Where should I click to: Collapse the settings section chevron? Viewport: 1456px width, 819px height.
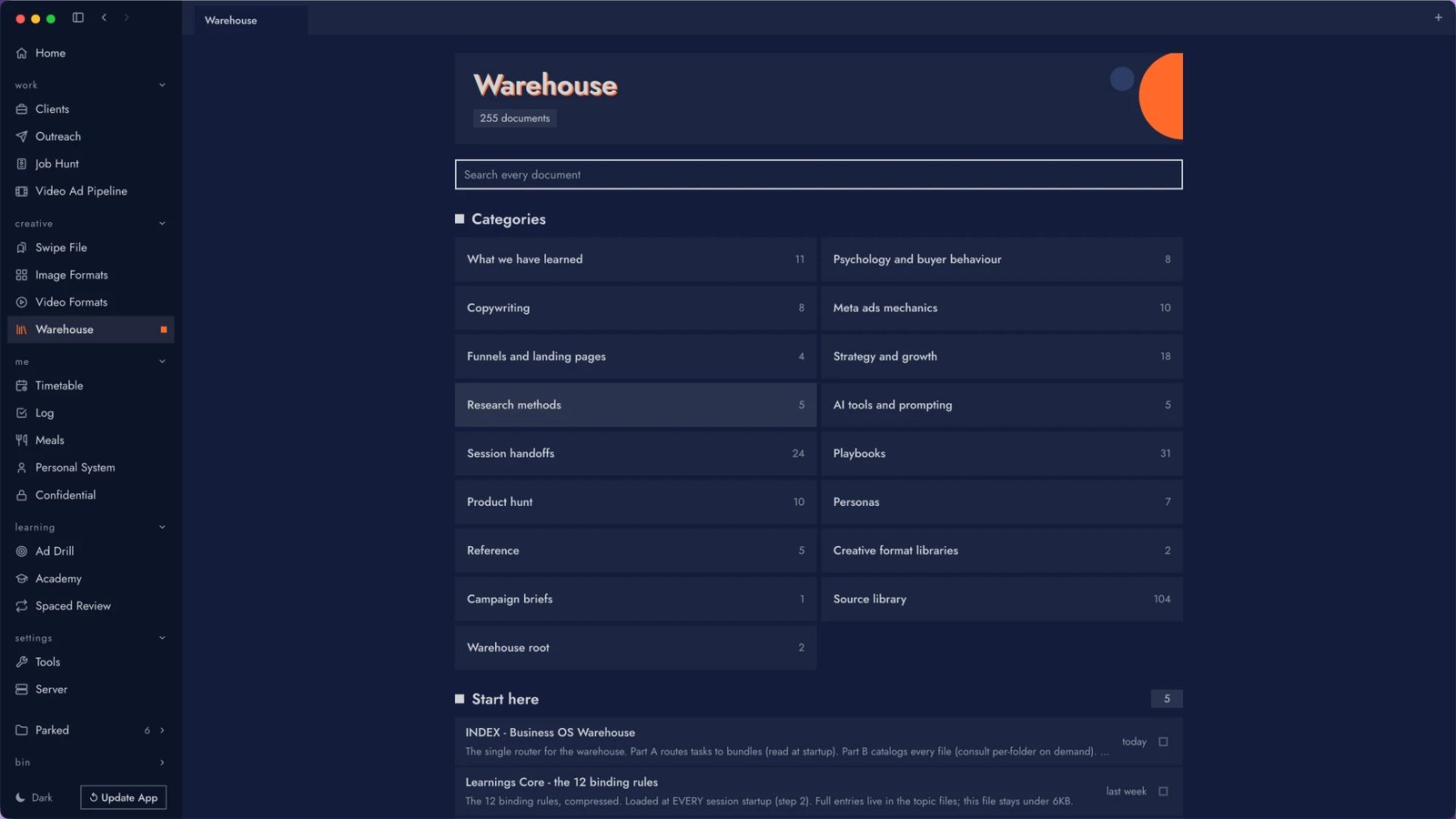pyautogui.click(x=162, y=639)
